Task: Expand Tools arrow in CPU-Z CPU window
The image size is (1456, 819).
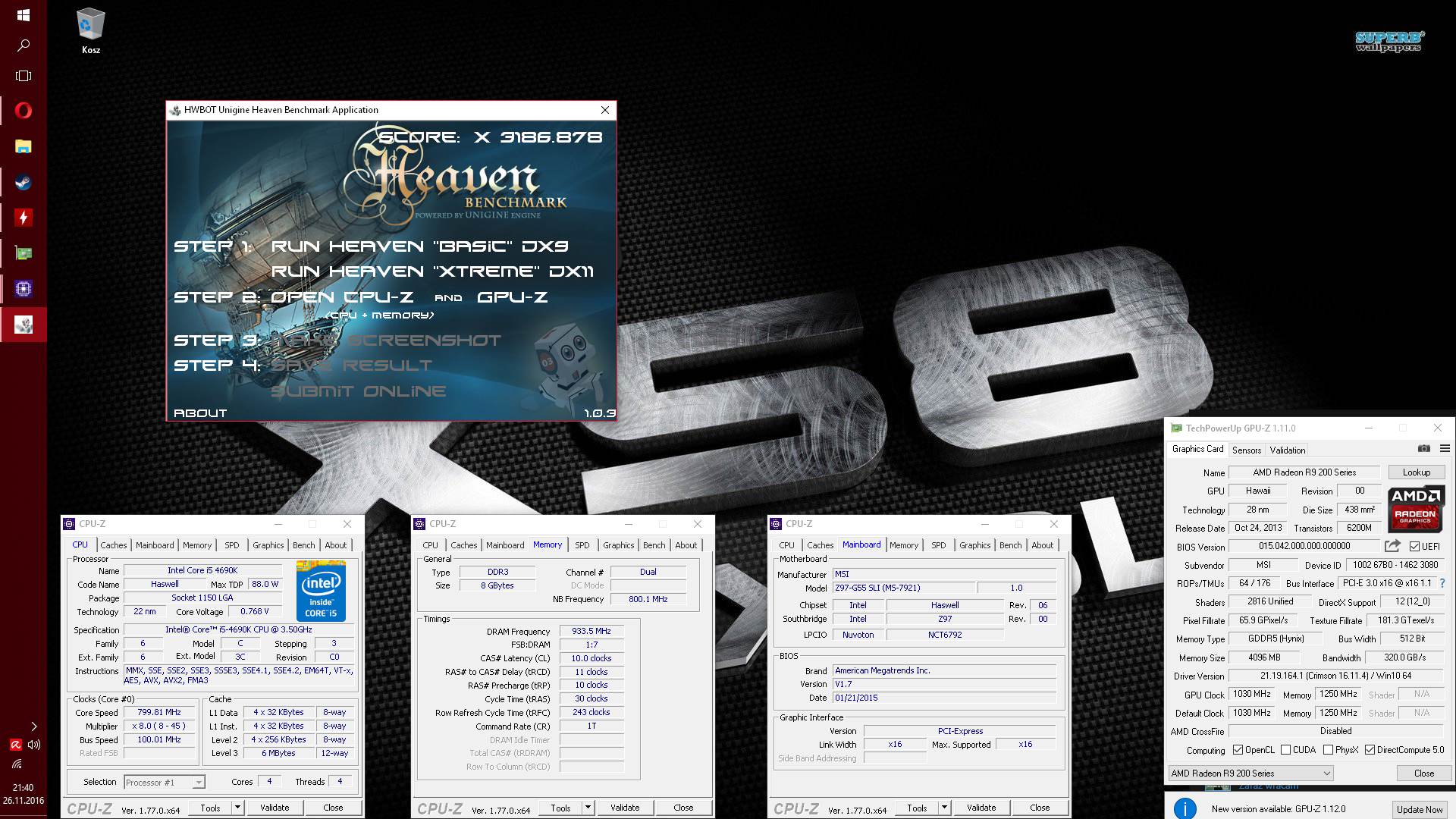Action: [x=237, y=808]
